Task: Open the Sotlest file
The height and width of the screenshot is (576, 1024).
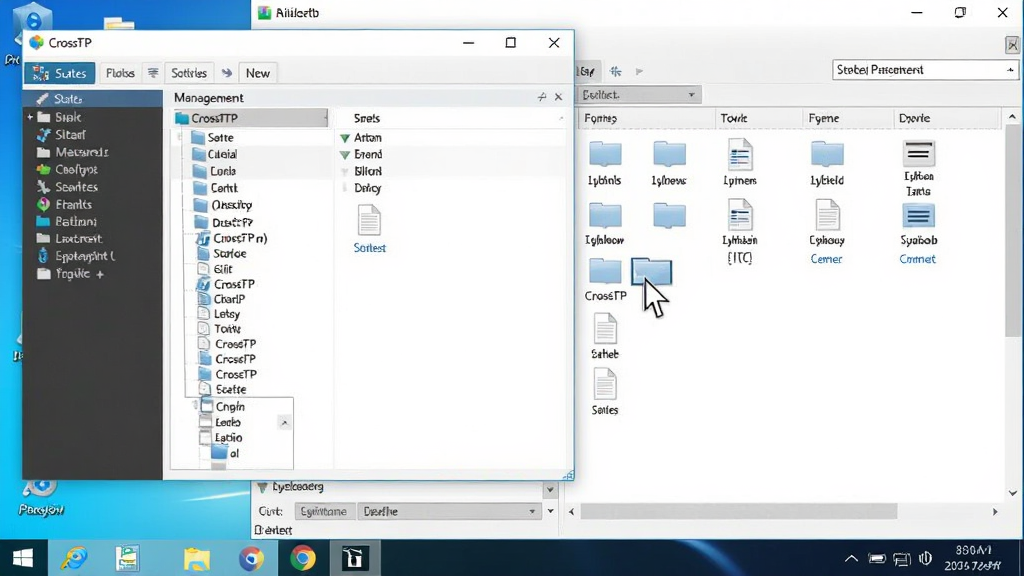Action: (369, 229)
